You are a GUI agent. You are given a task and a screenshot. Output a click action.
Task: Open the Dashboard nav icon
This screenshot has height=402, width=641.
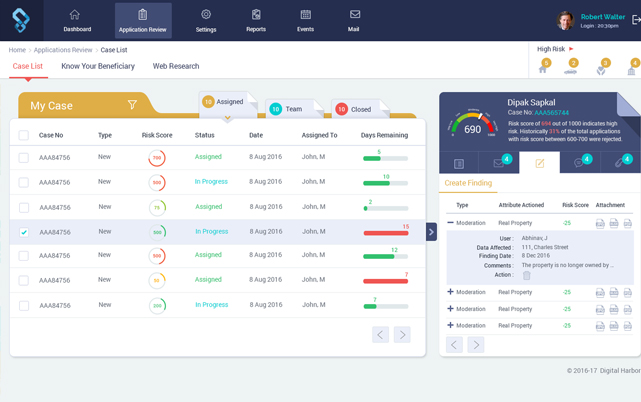75,15
